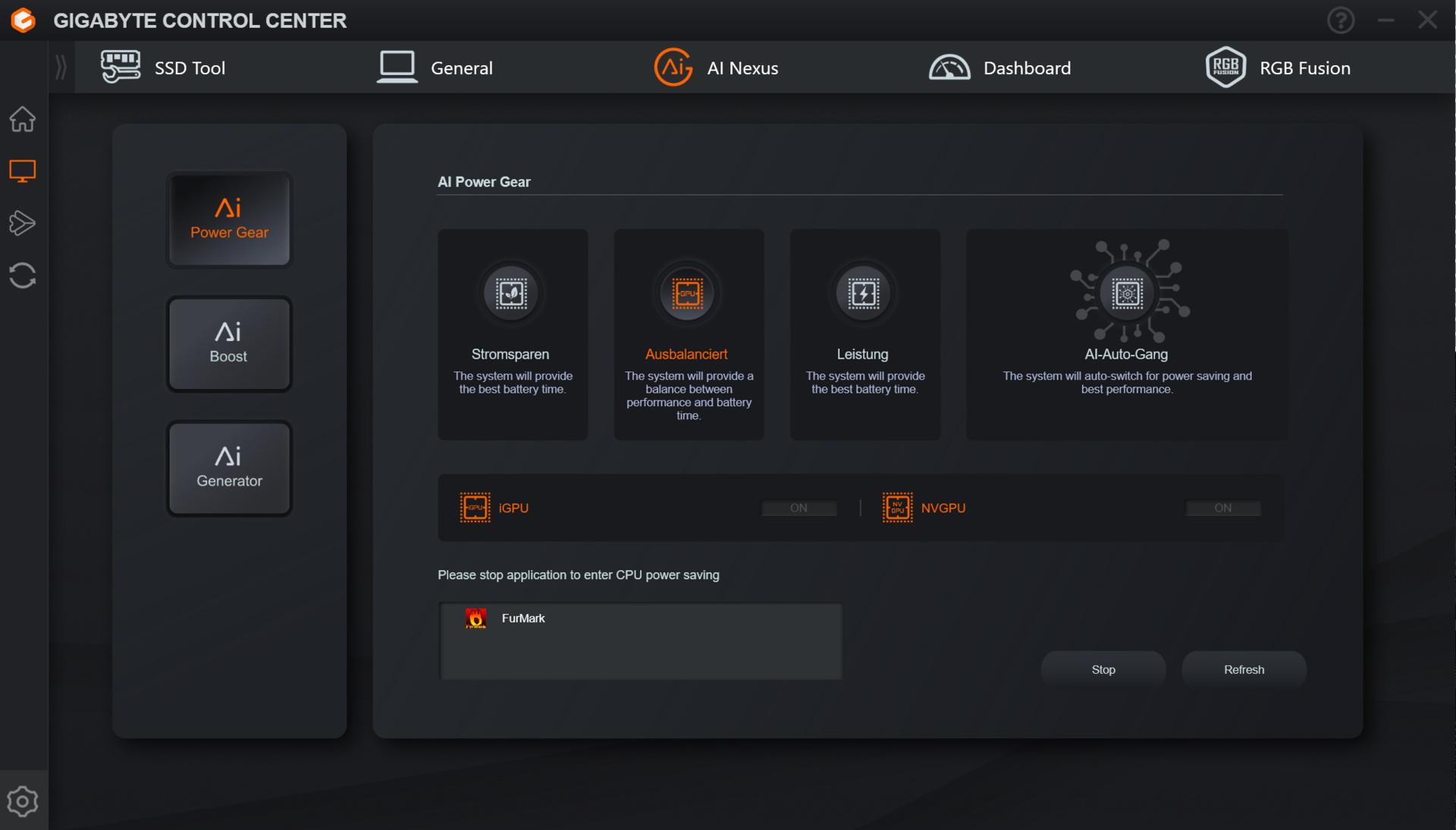Toggle the NVGPU ON switch
This screenshot has height=830, width=1456.
click(x=1222, y=508)
